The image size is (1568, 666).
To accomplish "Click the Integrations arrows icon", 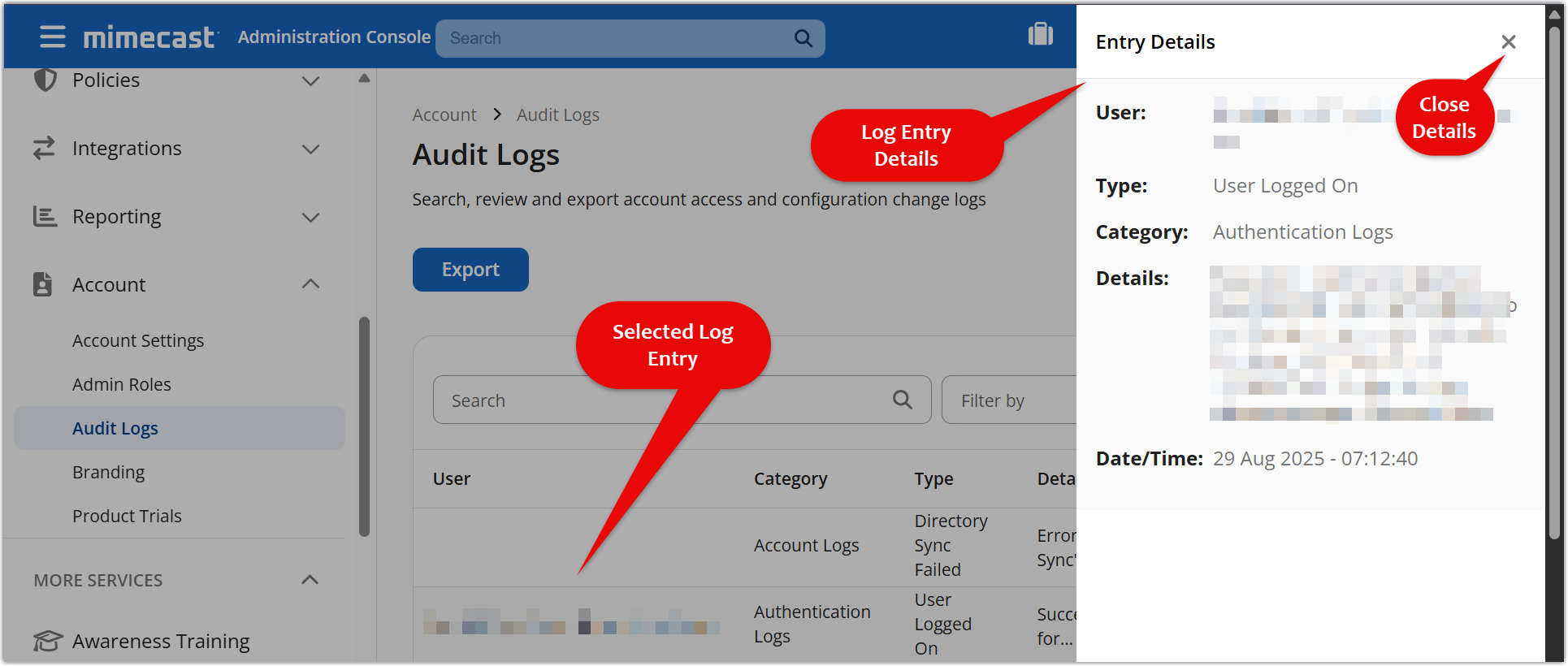I will [x=44, y=148].
